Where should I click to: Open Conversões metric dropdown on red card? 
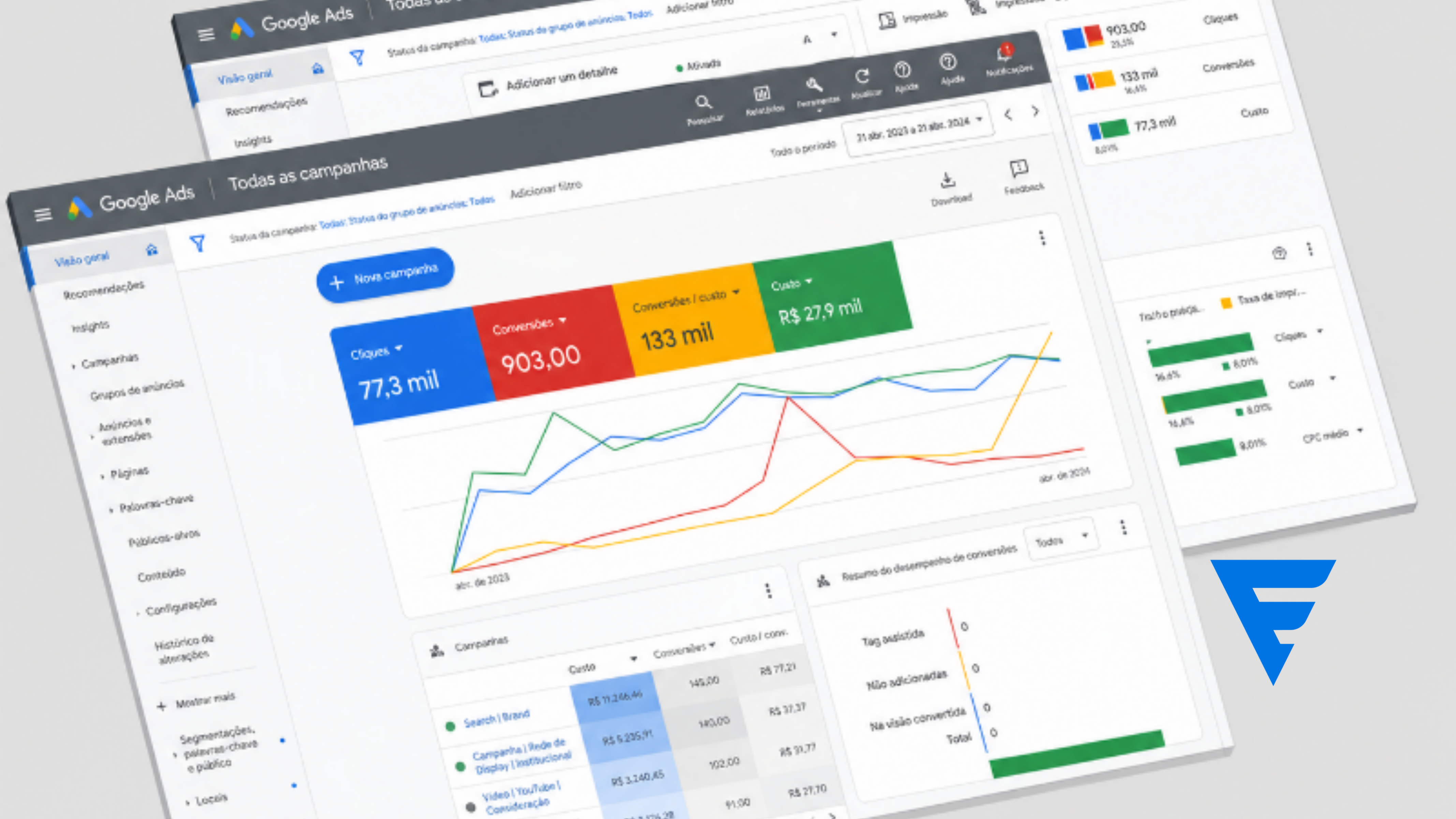coord(562,320)
